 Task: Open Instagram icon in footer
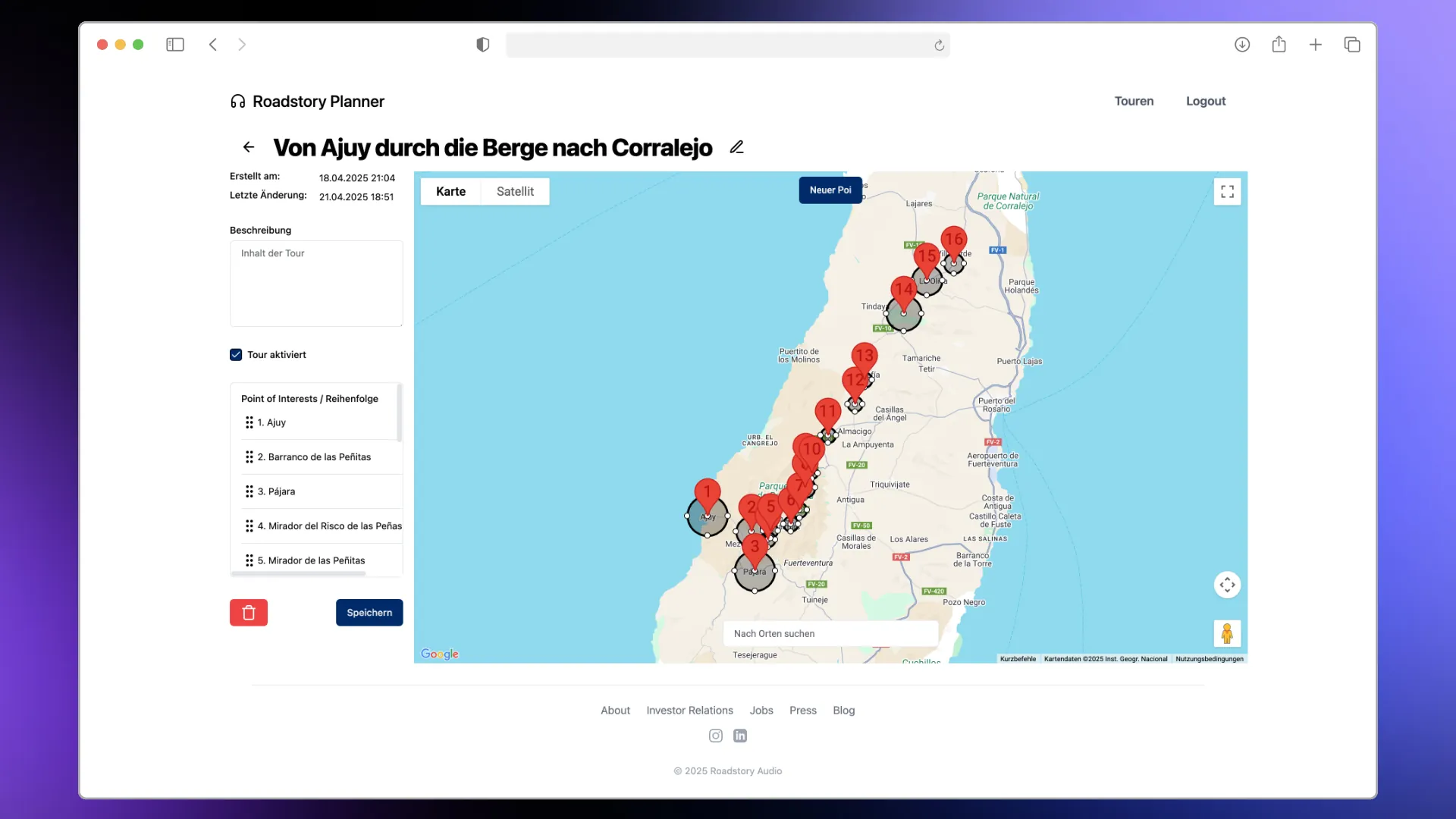coord(715,736)
